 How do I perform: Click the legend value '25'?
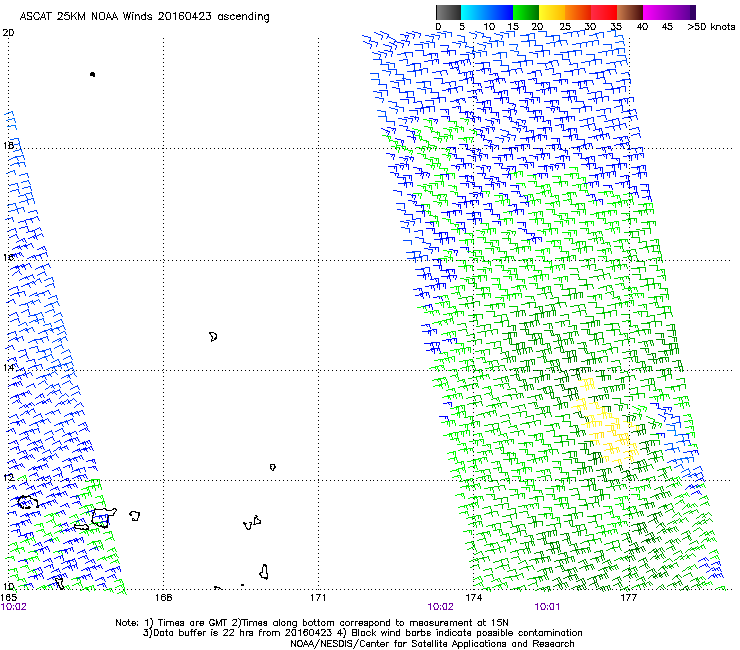(x=565, y=26)
